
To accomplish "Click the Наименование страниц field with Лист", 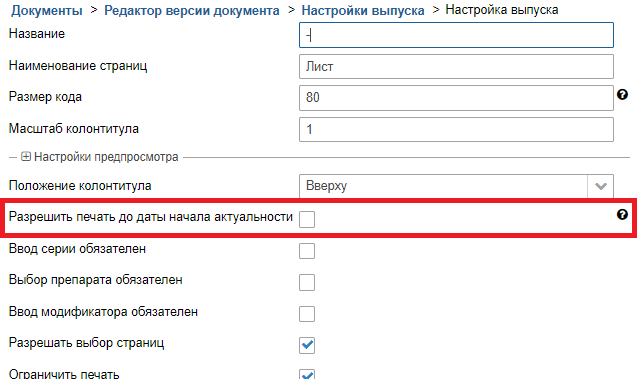I will (x=456, y=66).
